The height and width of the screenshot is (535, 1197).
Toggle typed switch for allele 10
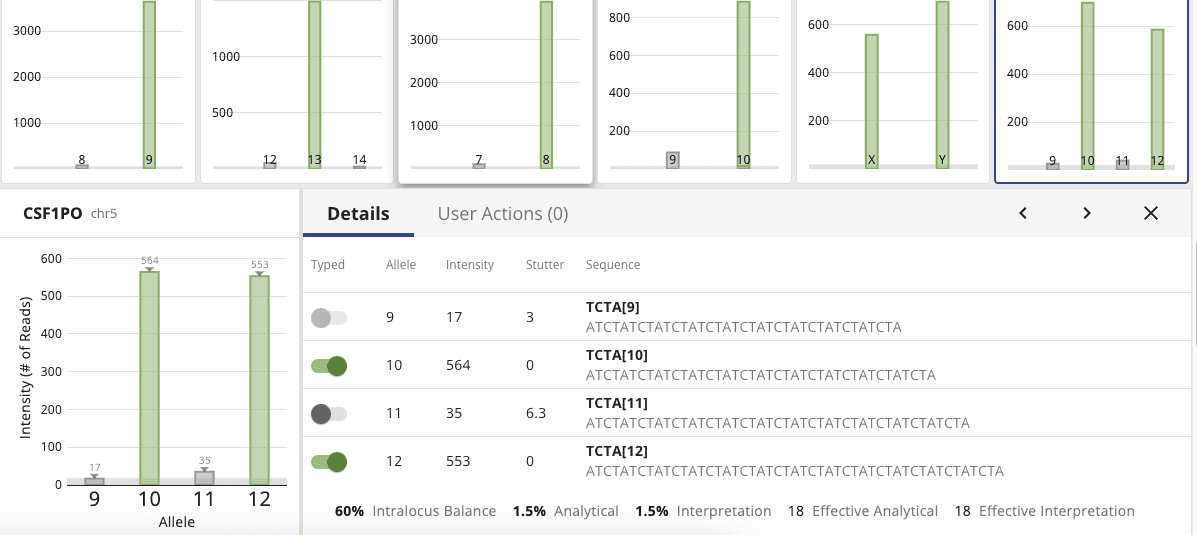(329, 366)
